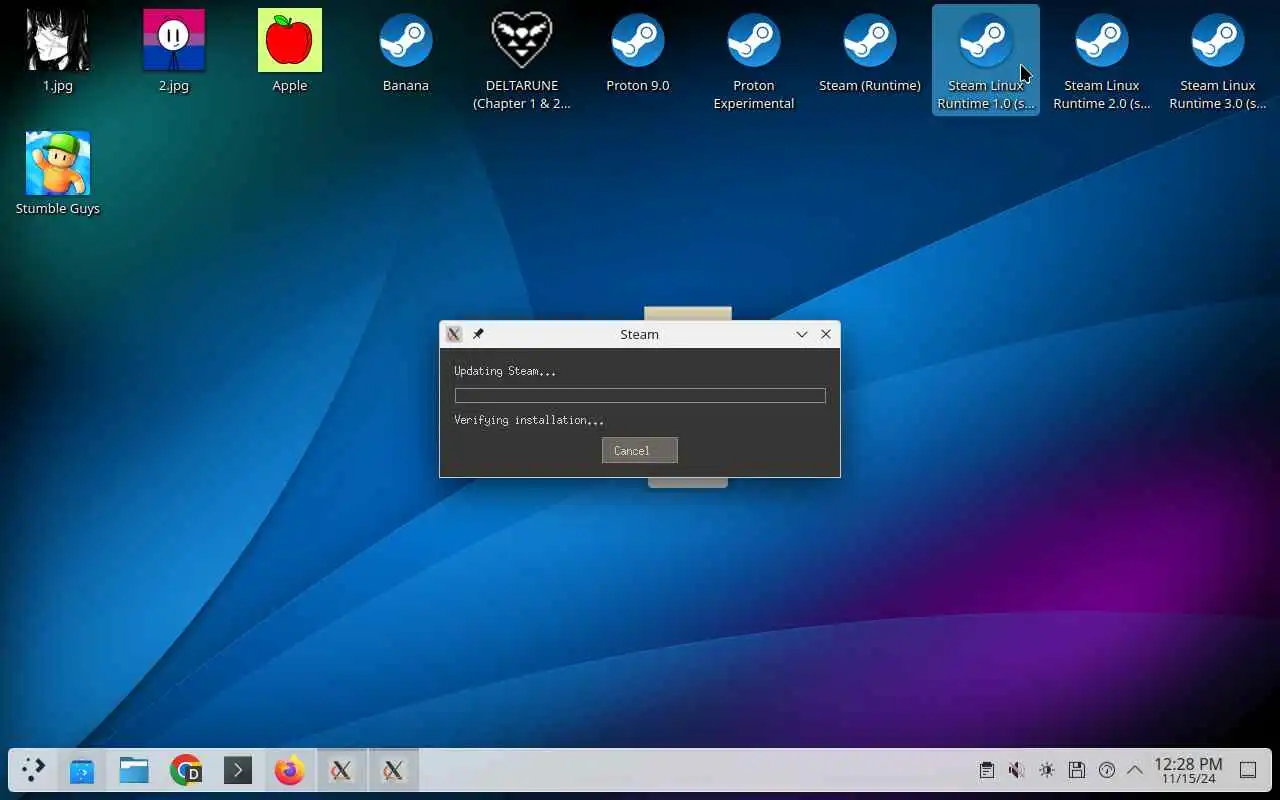The image size is (1280, 800).
Task: Close the Steam update dialog
Action: click(x=826, y=334)
